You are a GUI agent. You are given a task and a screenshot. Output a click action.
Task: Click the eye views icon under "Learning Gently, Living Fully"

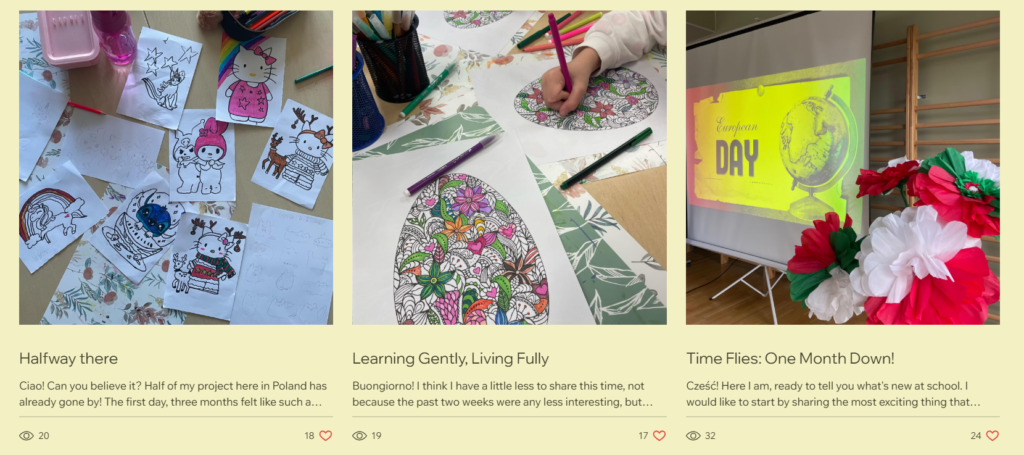click(x=359, y=435)
